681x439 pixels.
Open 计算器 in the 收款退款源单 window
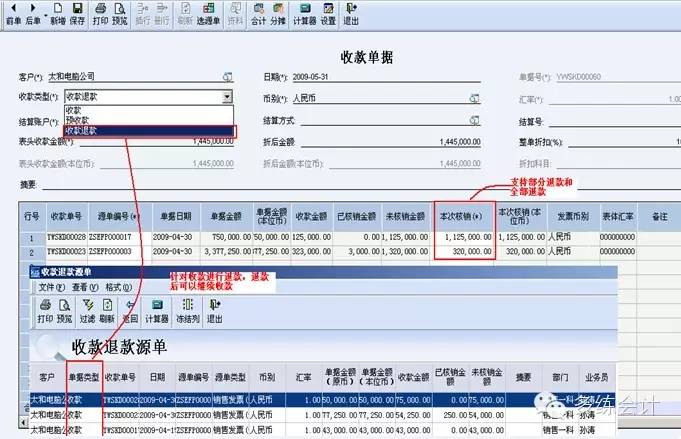[157, 311]
